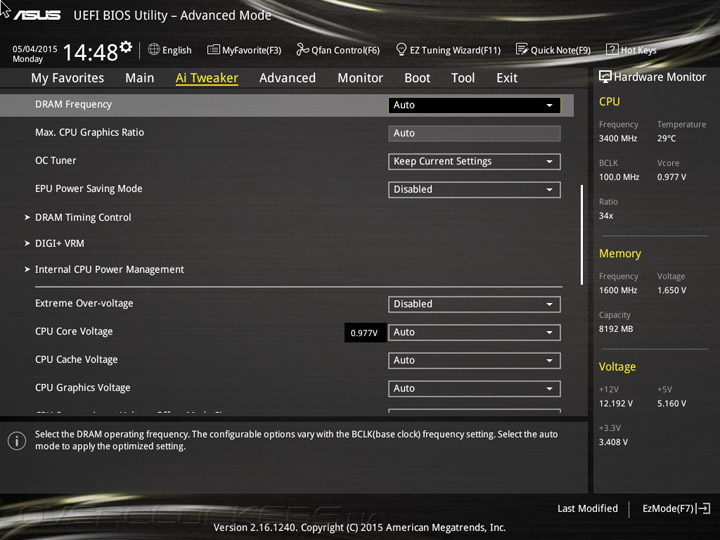Viewport: 720px width, 540px height.
Task: Switch to the Main tab
Action: (140, 78)
